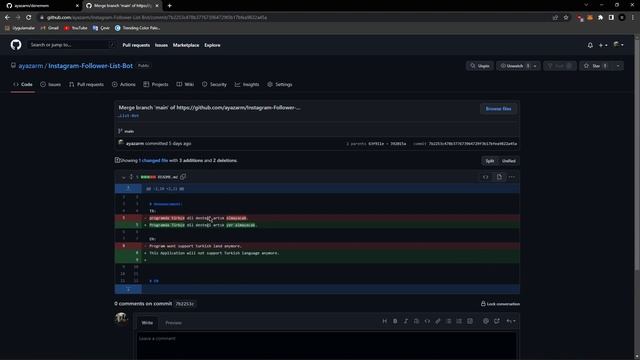Viewport: 640px width, 360px height.
Task: Open the browser Extensions puzzle icon
Action: click(x=600, y=18)
